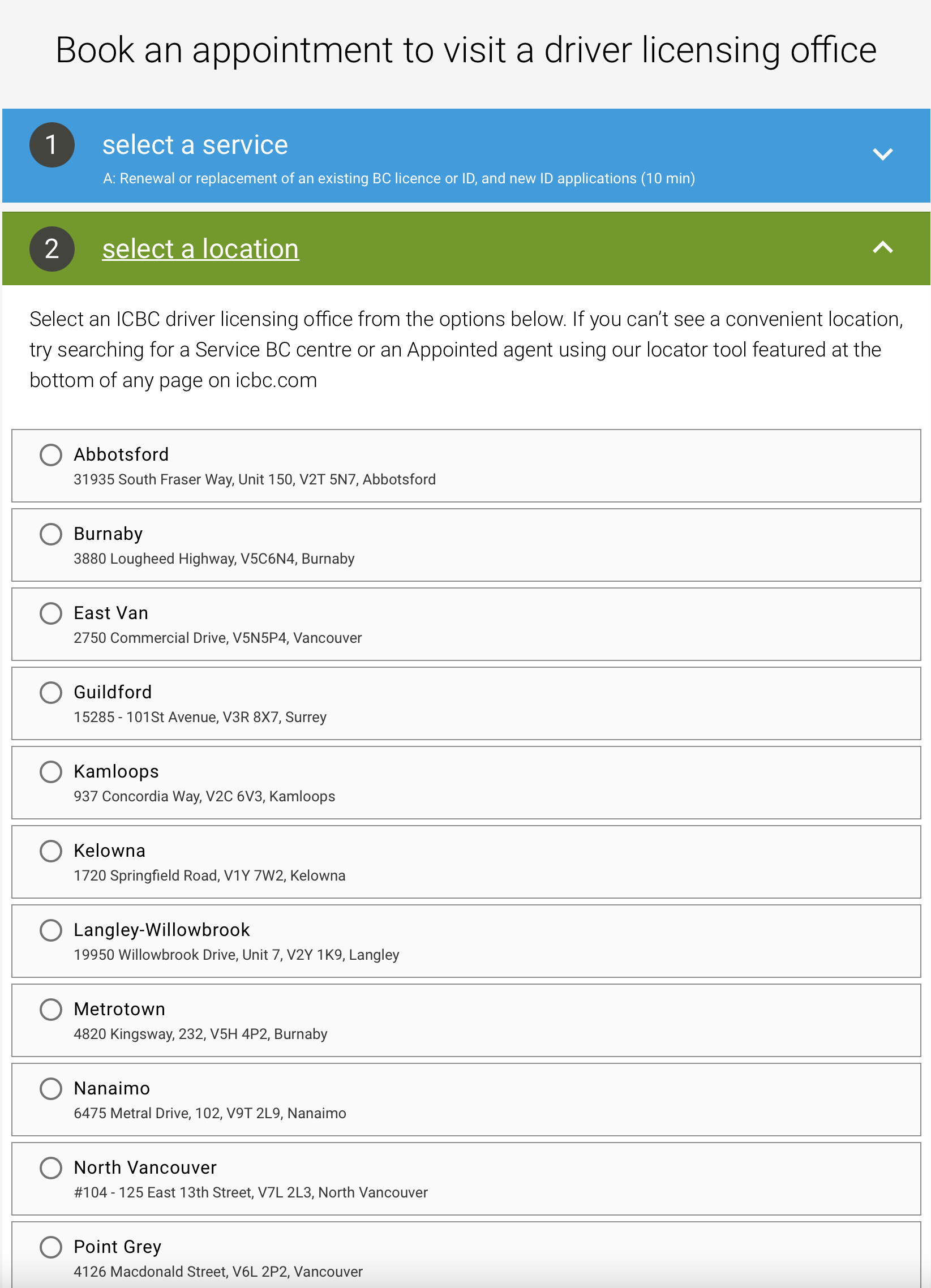Collapse the select a location section chevron

[882, 248]
